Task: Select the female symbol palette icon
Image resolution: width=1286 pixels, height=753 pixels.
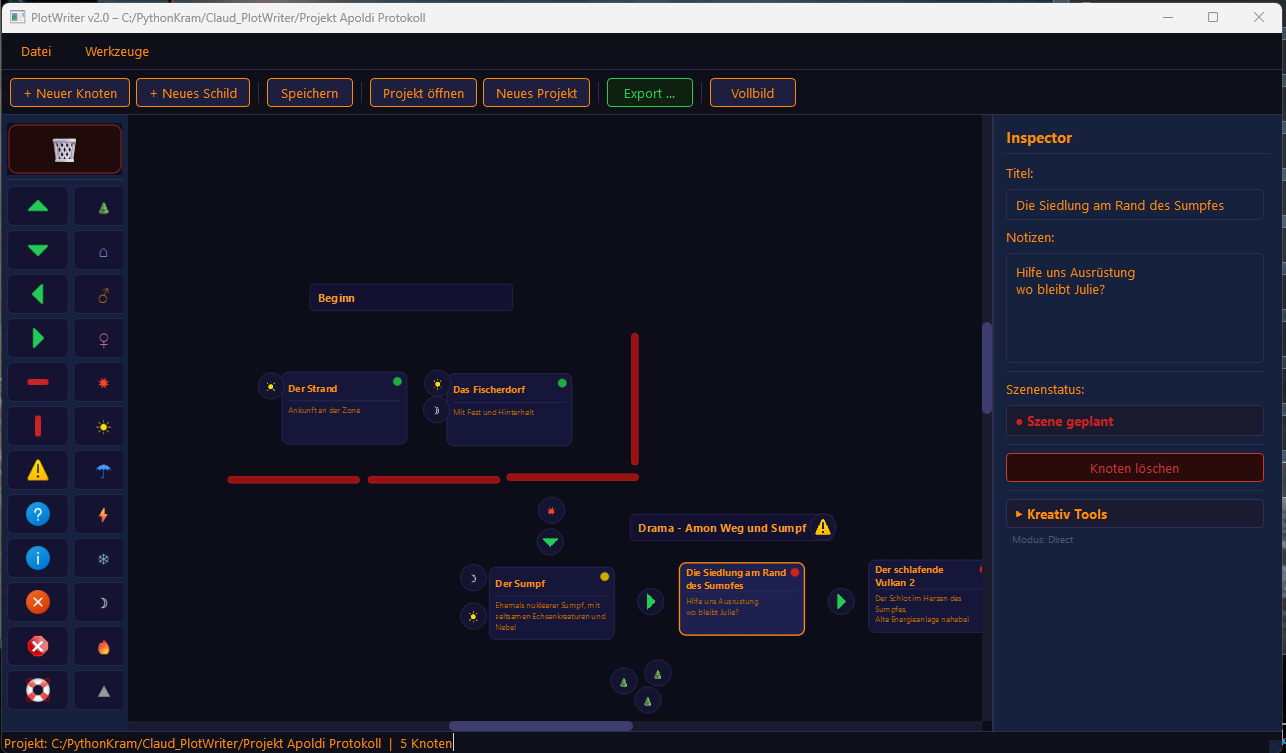Action: (x=103, y=339)
